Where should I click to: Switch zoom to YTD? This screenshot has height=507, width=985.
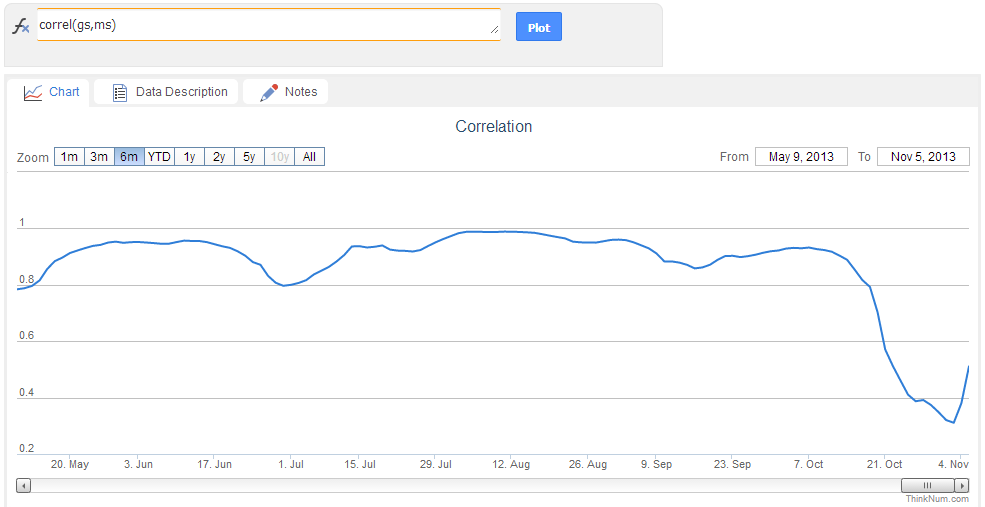pos(159,157)
